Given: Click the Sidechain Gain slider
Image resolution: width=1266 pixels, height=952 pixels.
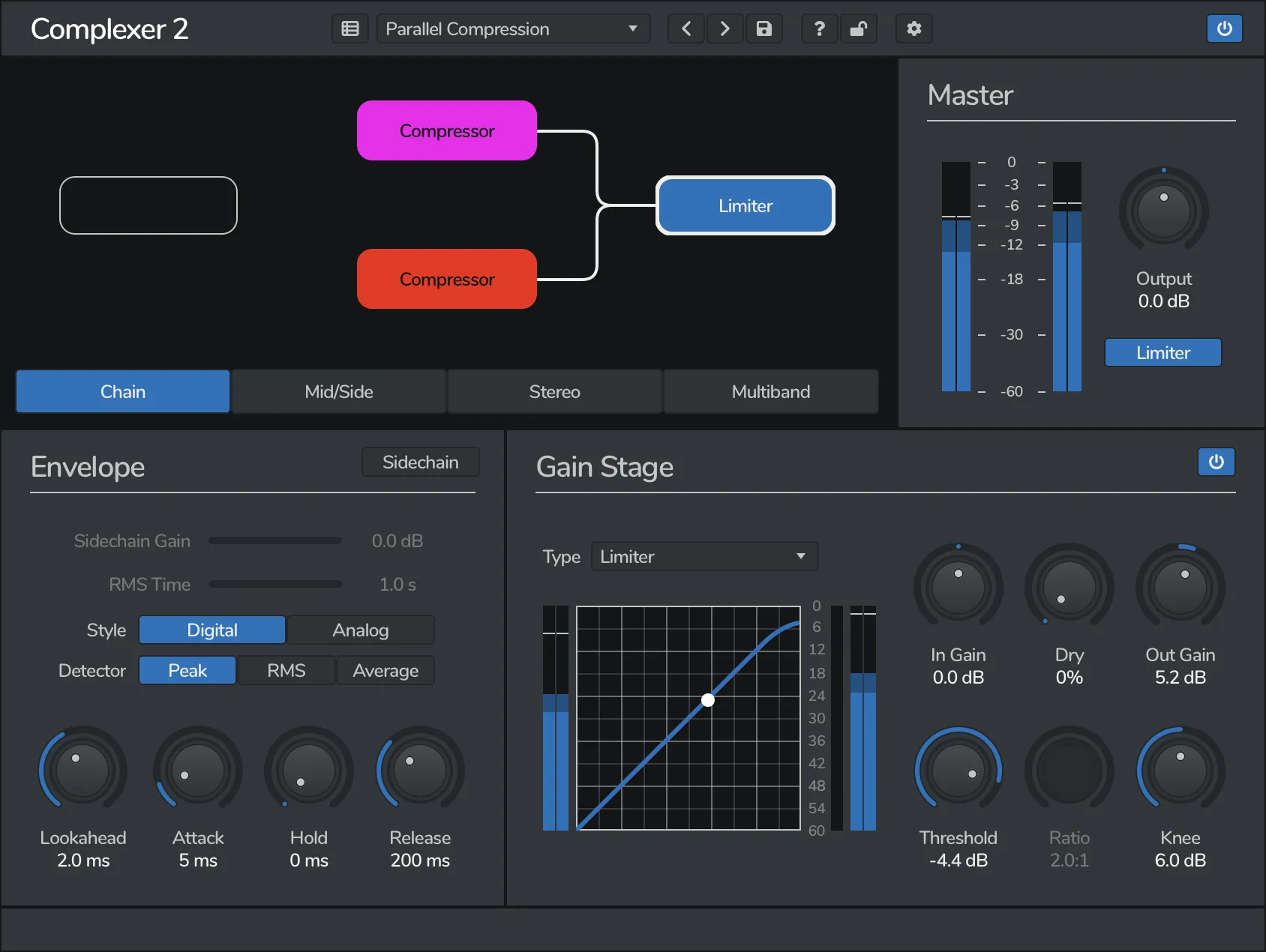Looking at the screenshot, I should click(x=275, y=540).
